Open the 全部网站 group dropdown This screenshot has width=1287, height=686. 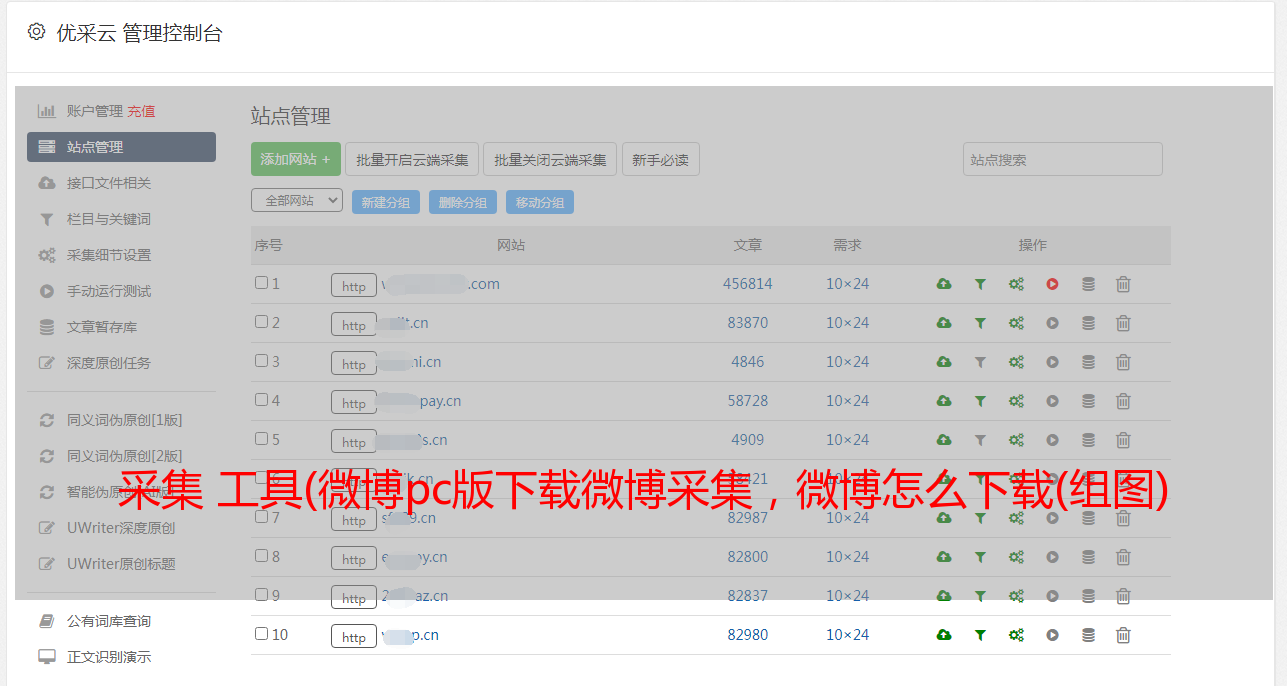coord(296,201)
